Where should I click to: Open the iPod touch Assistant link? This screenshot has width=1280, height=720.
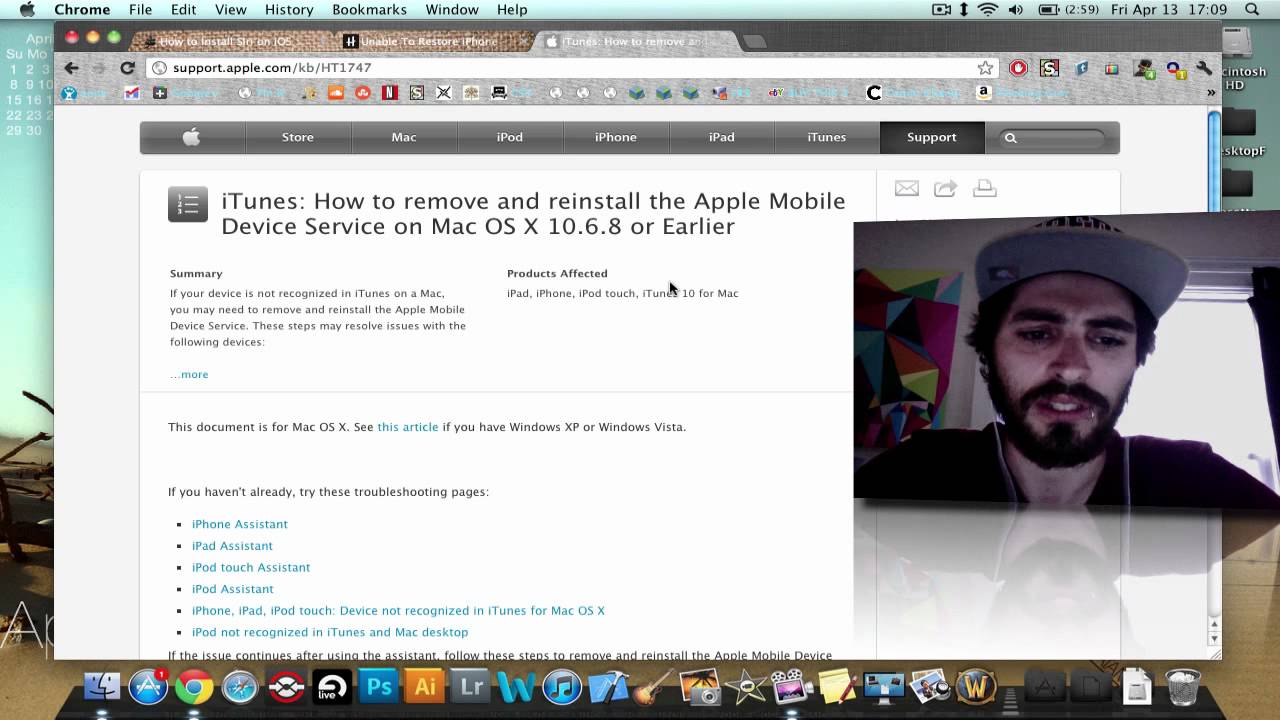(251, 567)
